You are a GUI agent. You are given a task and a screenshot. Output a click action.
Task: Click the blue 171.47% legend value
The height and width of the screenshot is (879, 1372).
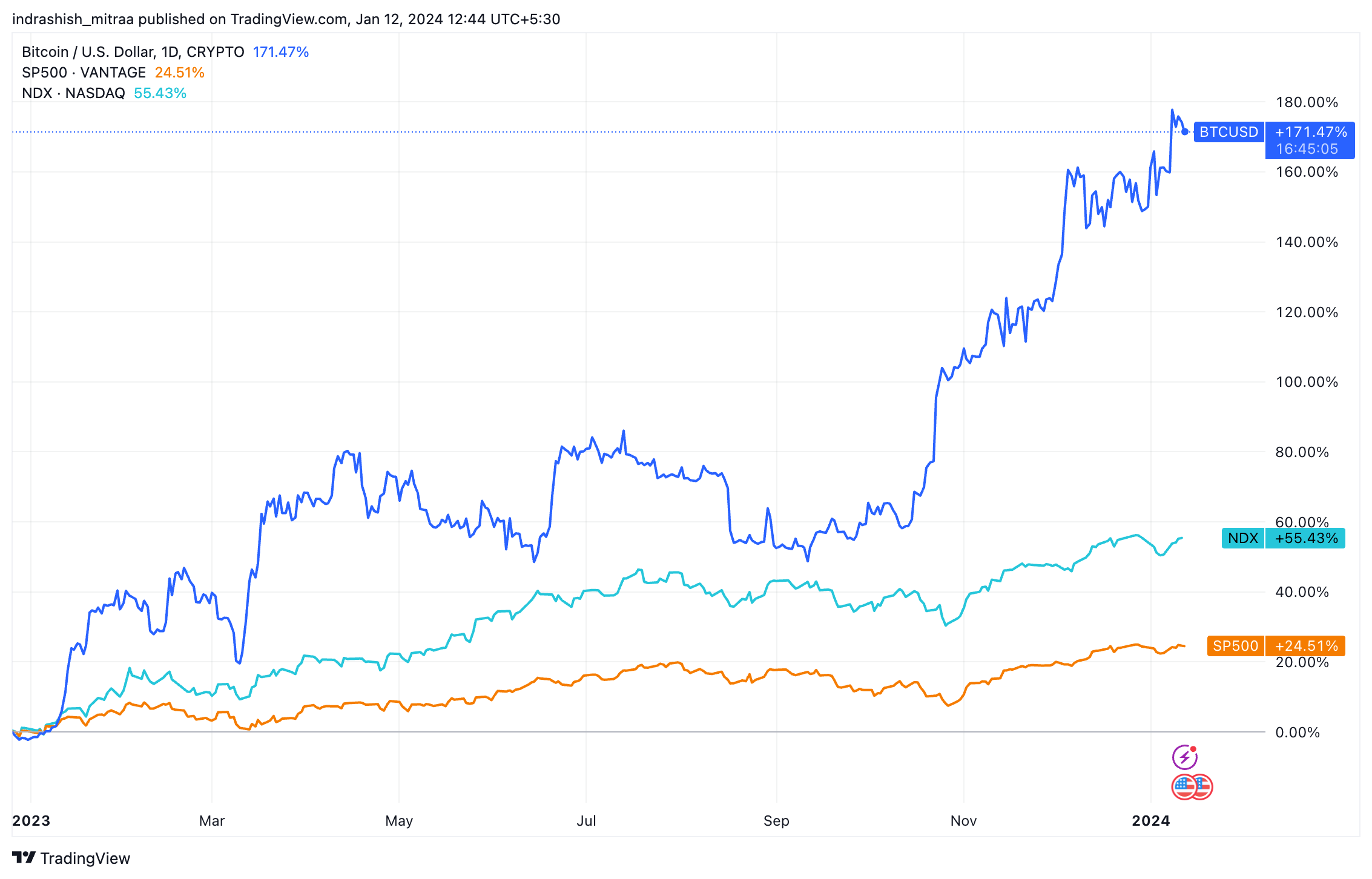(x=281, y=52)
